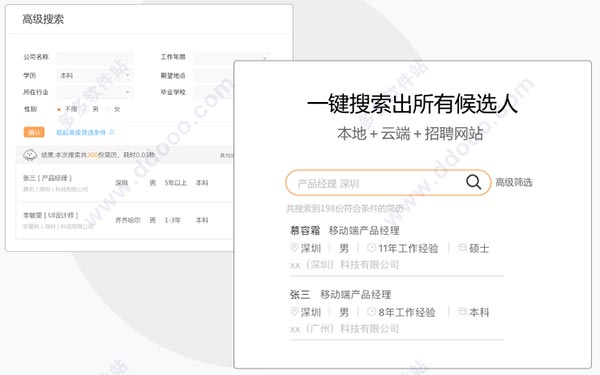Open the 工作年限 dropdown

pos(232,57)
